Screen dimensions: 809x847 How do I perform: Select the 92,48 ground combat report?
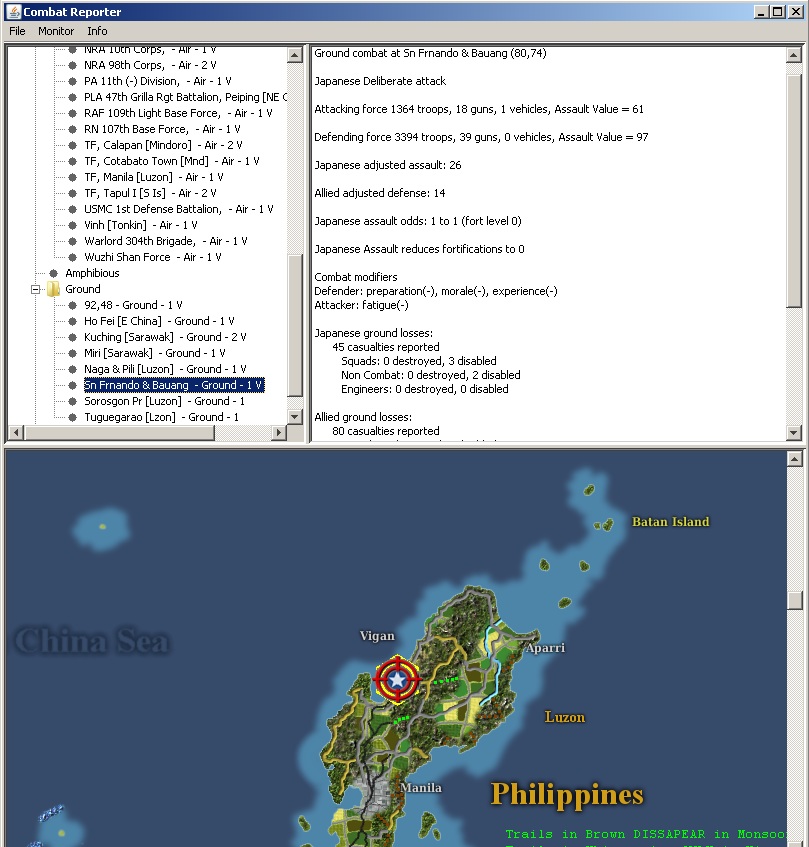point(133,305)
